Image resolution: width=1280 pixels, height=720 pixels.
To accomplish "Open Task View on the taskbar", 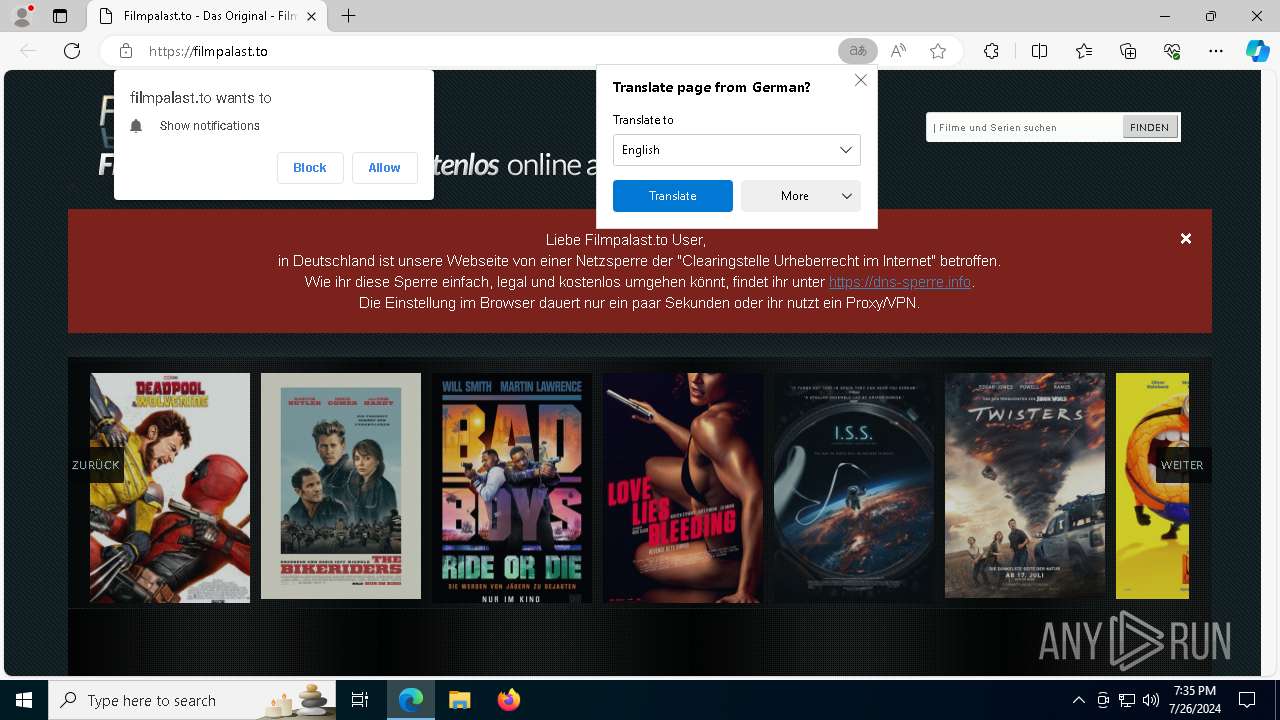I will click(x=360, y=700).
